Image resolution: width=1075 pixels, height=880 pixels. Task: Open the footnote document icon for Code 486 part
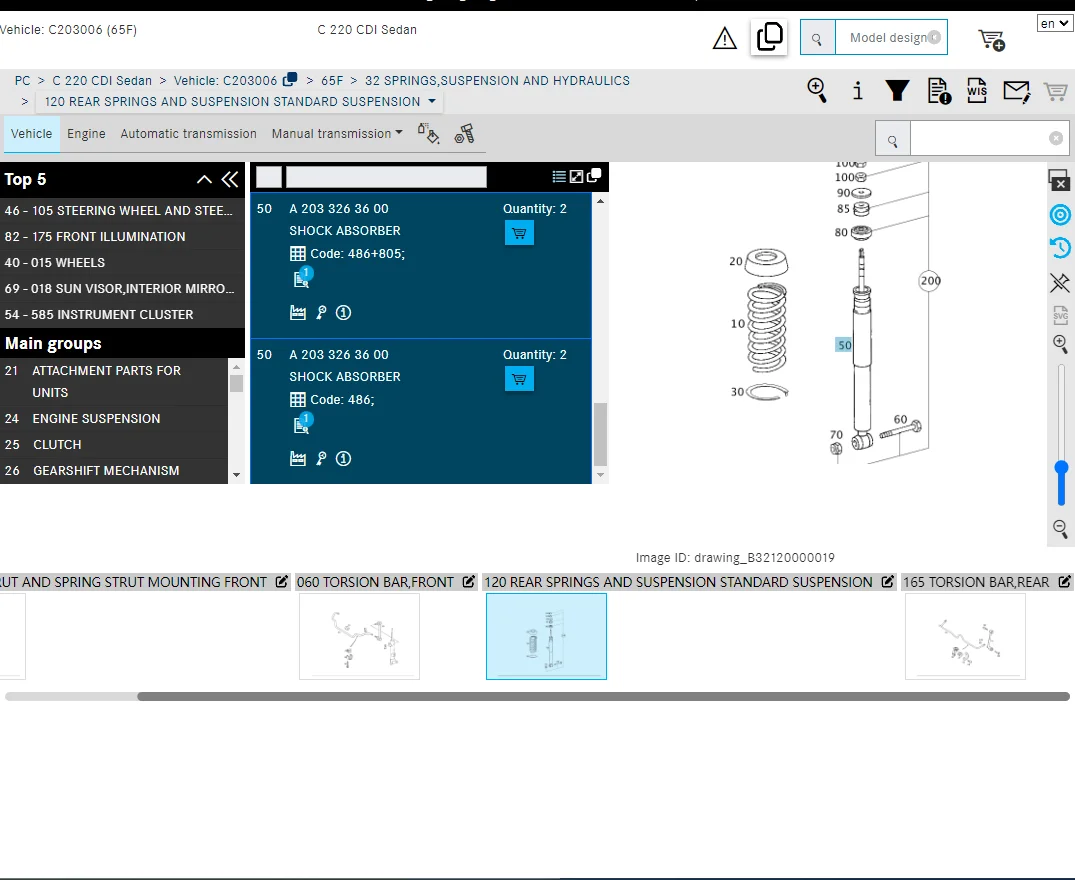point(302,424)
